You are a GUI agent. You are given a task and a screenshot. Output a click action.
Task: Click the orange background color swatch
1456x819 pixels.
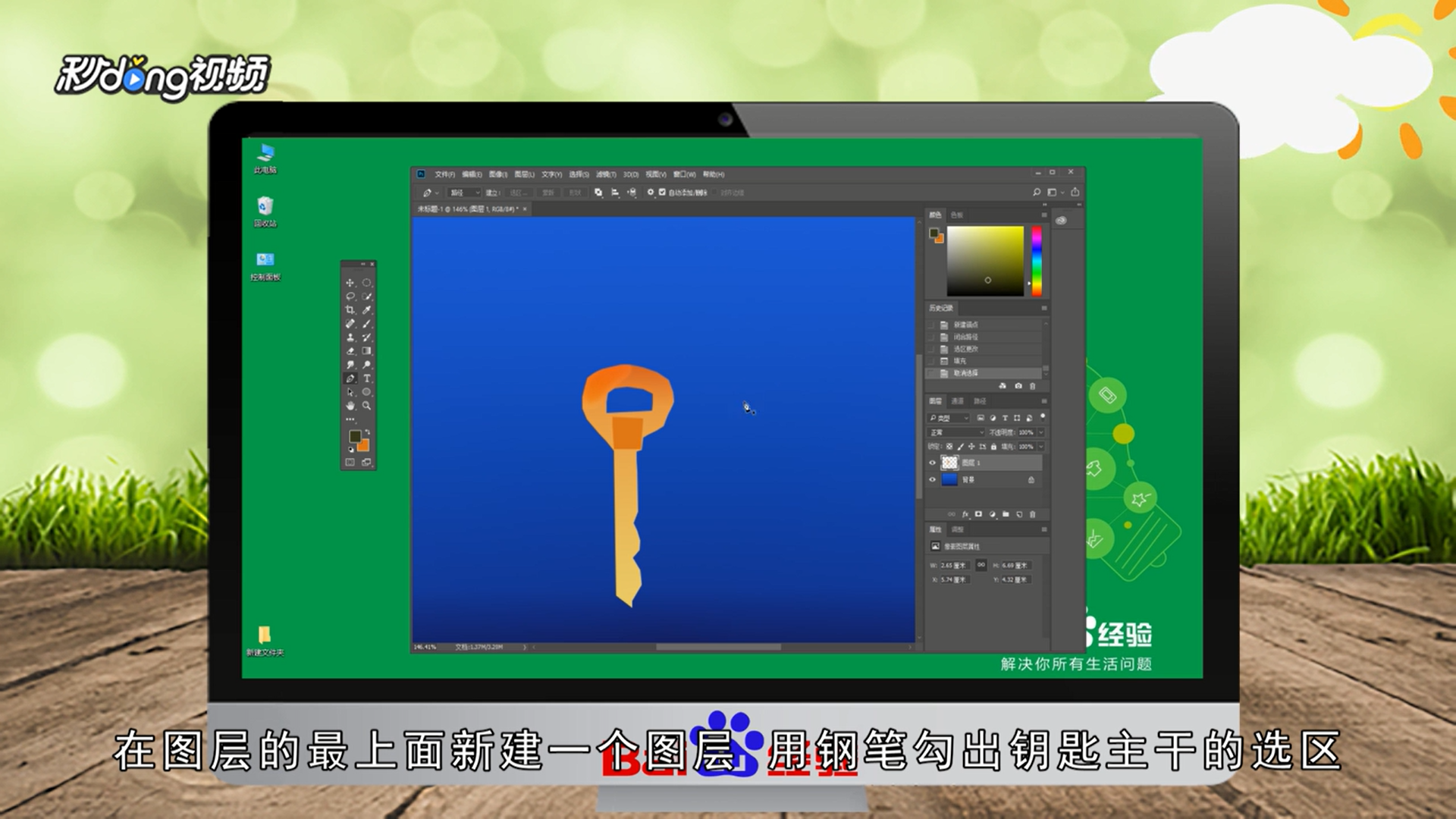(x=365, y=446)
